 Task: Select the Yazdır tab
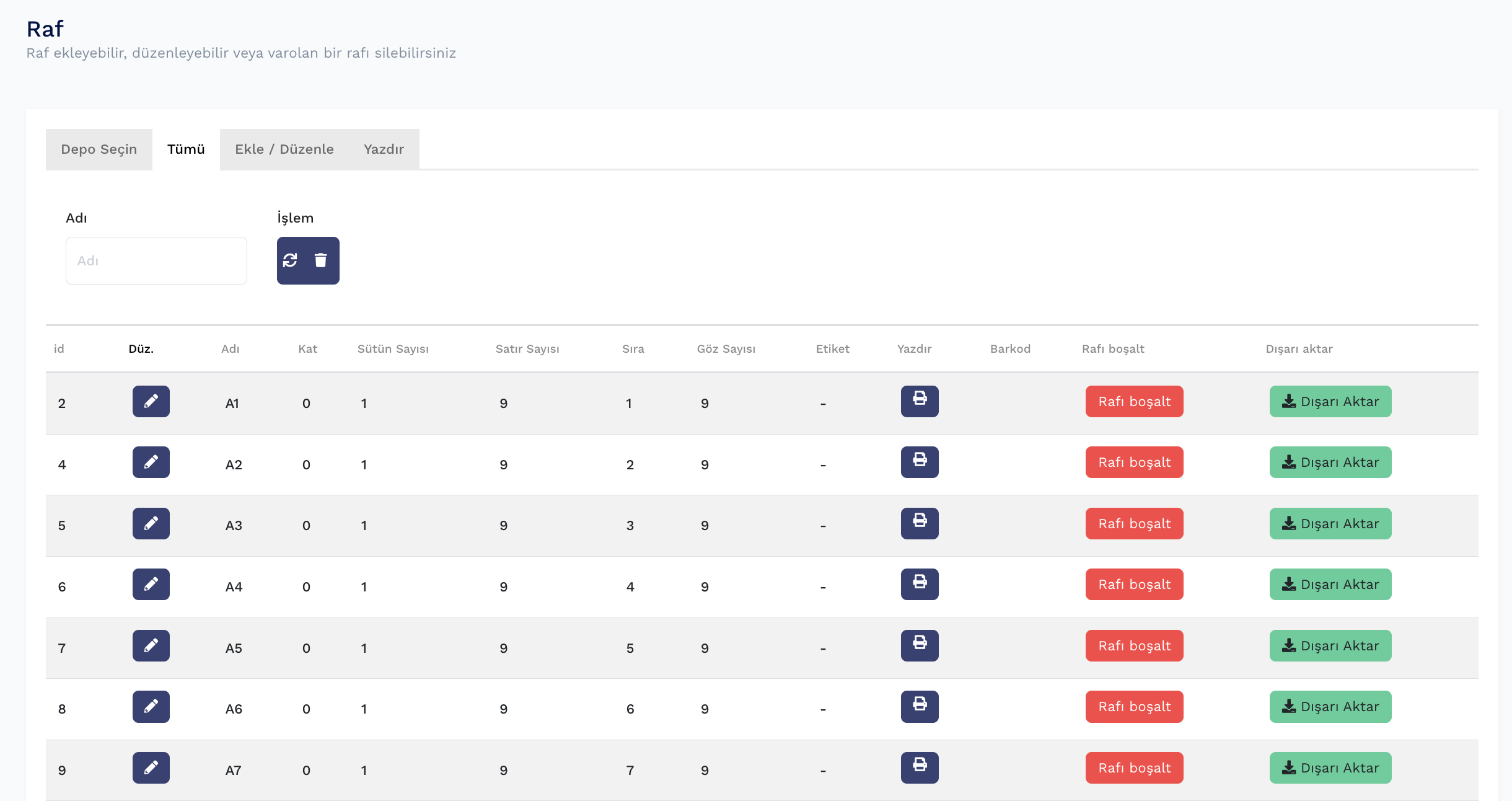tap(384, 149)
